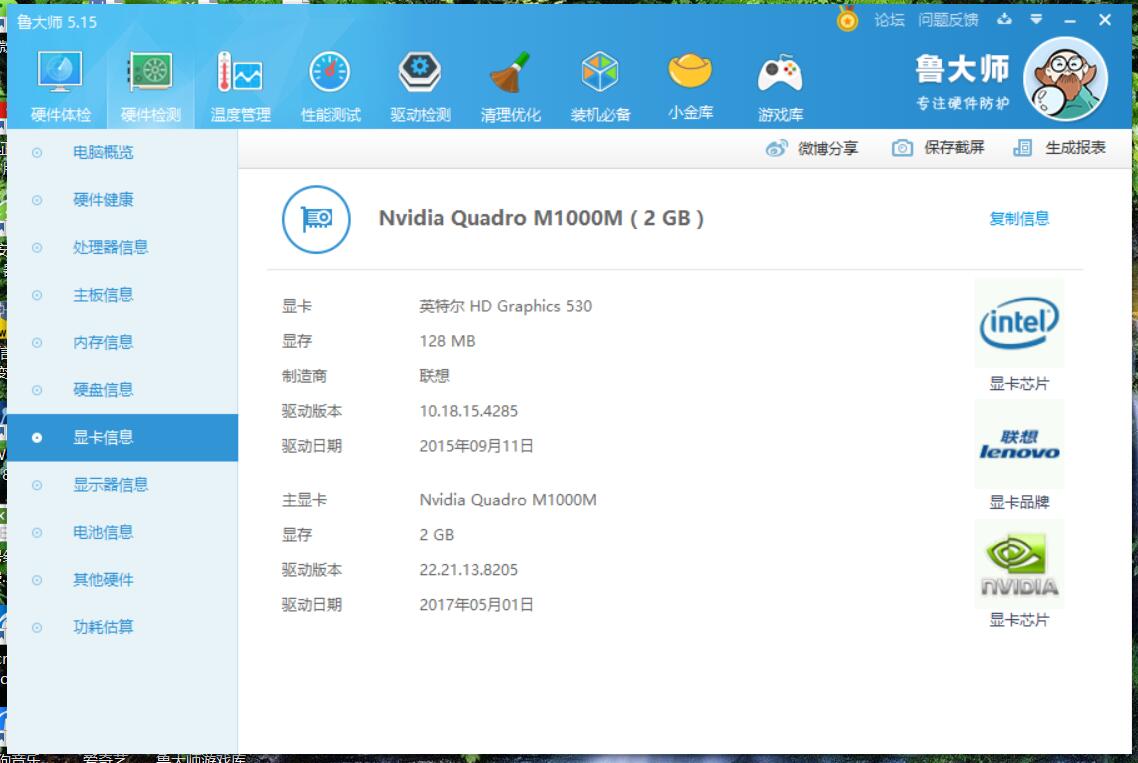The image size is (1138, 763).
Task: Click the Lenovo 显卡品牌 logo
Action: (1019, 444)
